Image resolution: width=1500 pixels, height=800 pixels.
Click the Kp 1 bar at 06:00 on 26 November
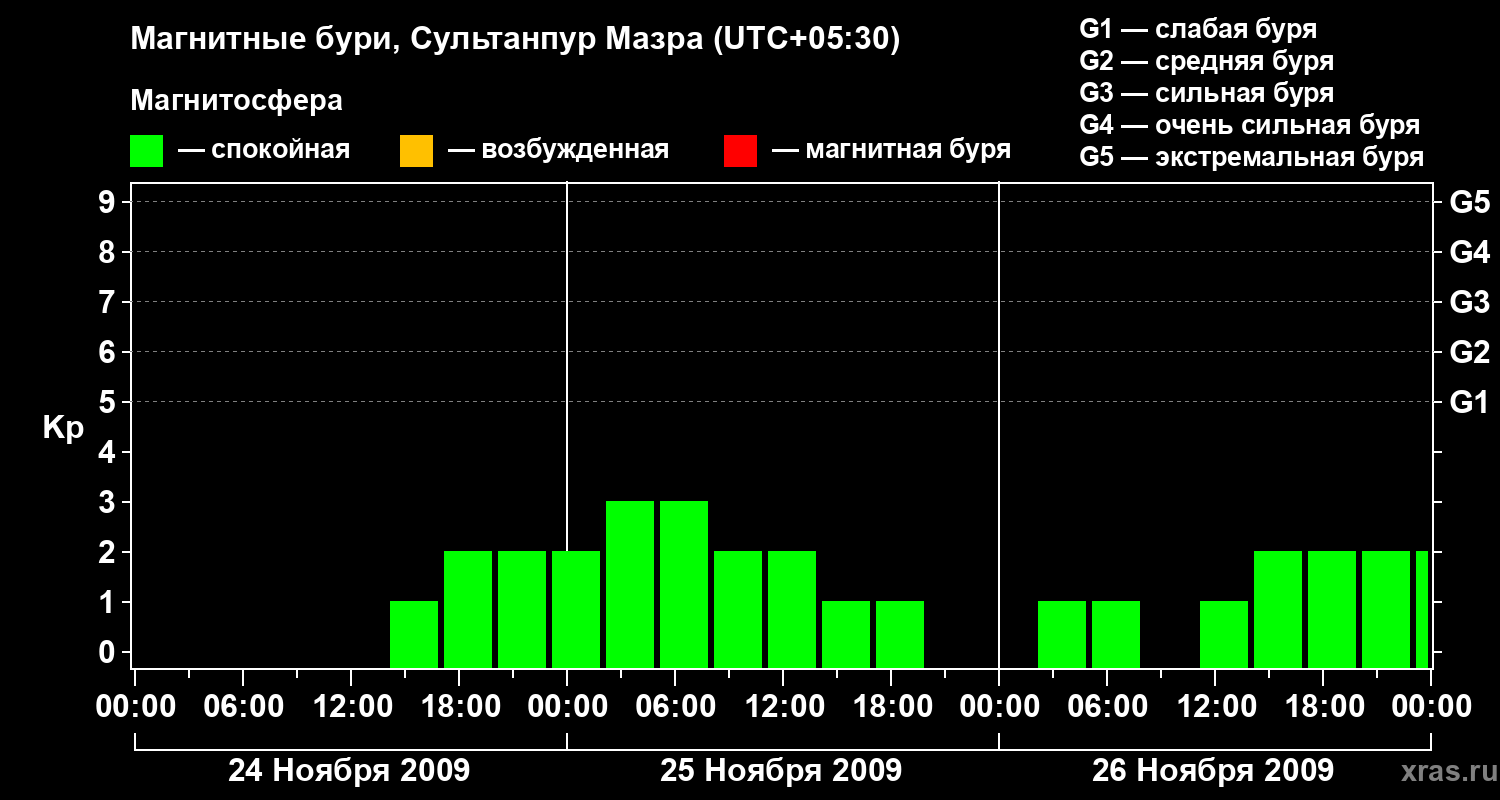(1116, 634)
